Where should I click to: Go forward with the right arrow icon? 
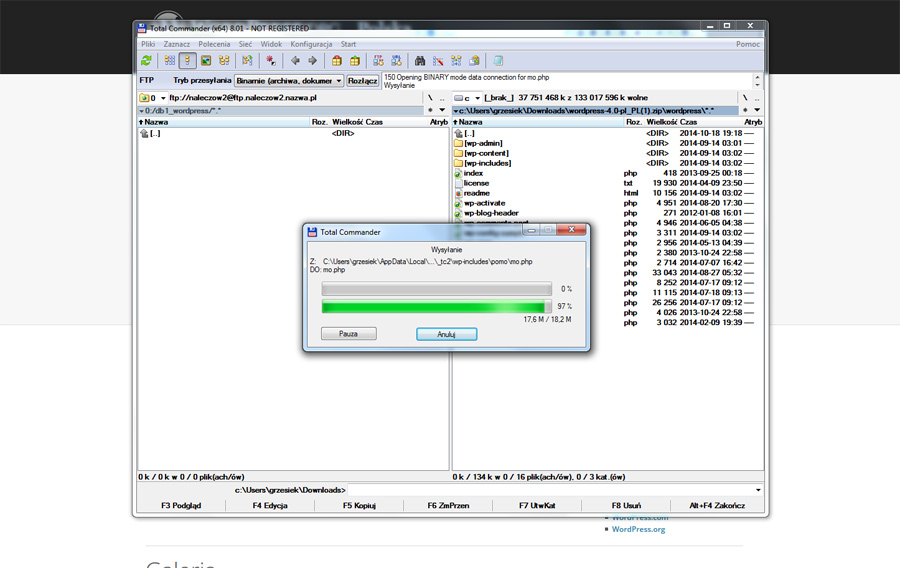point(313,61)
